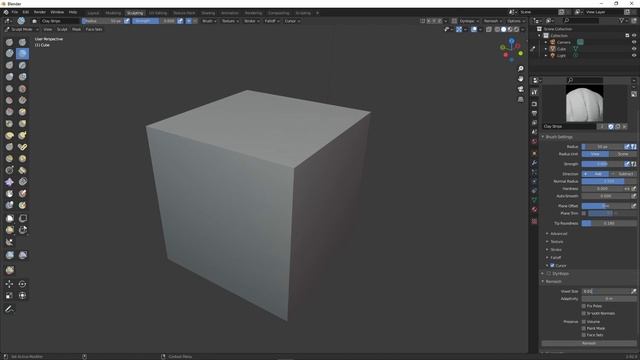The height and width of the screenshot is (360, 640).
Task: Select the Cloth Filter tool
Action: tap(22, 255)
